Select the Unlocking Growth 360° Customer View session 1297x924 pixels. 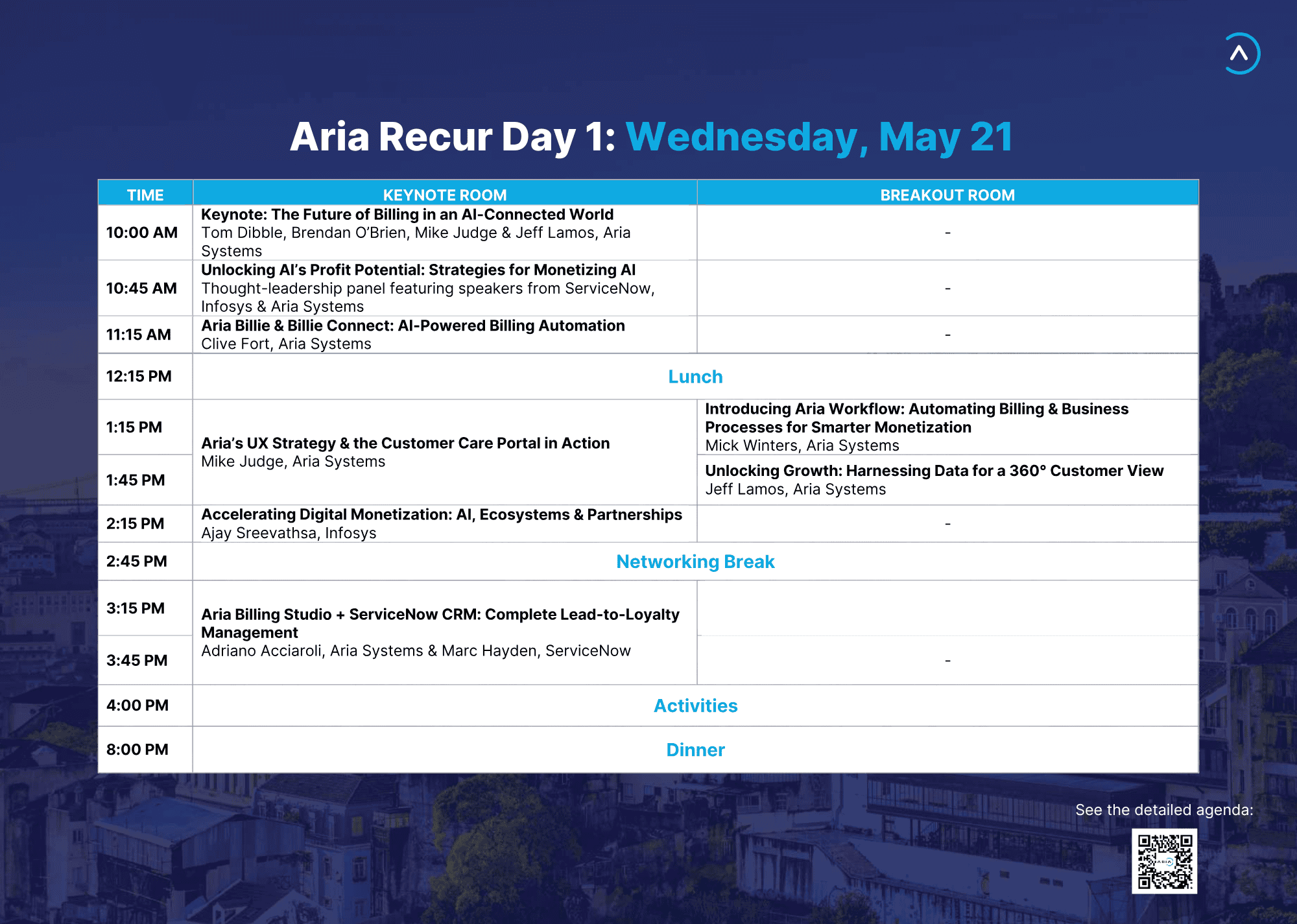934,480
